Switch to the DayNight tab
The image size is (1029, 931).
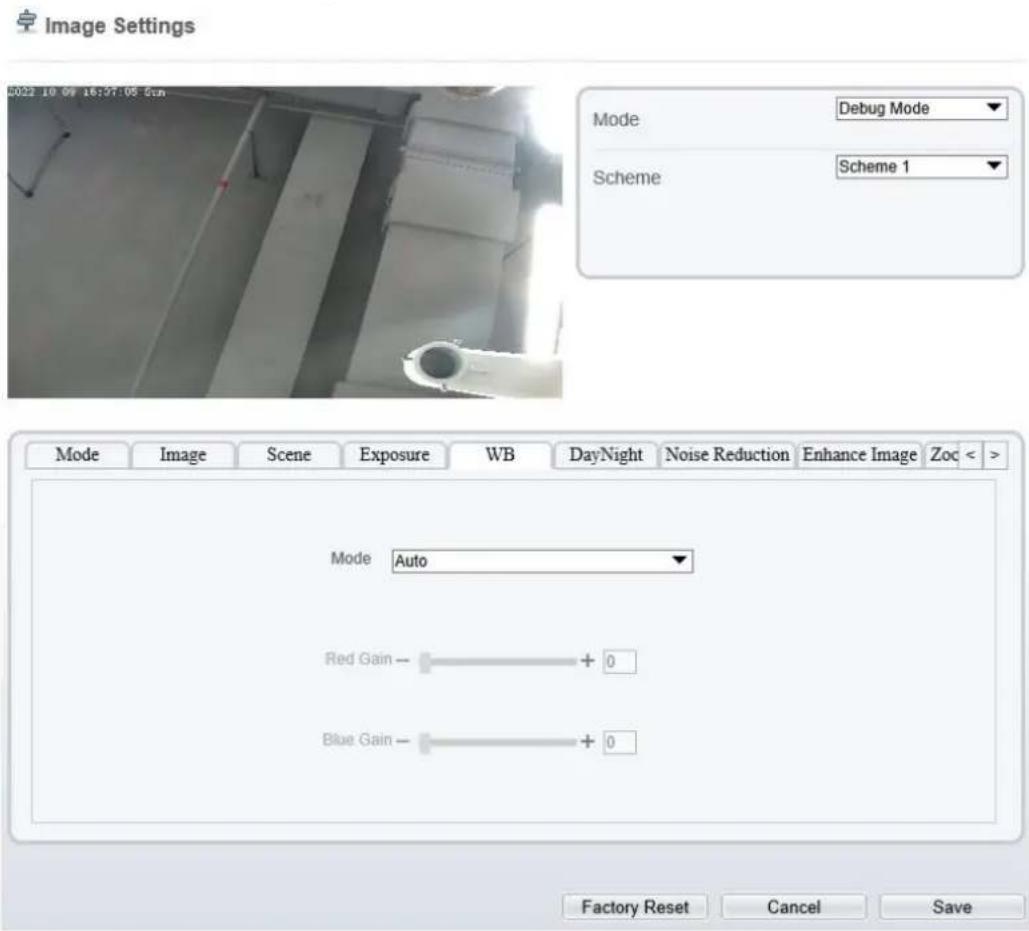click(606, 455)
